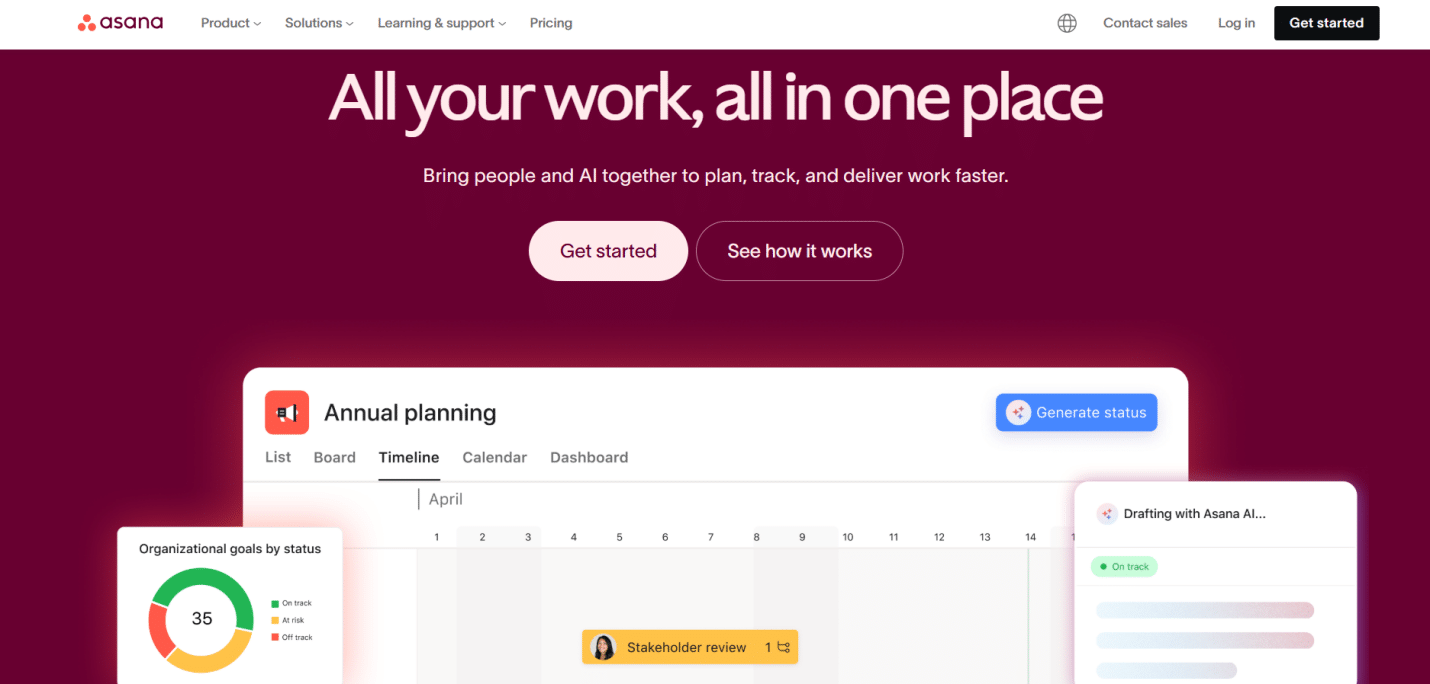This screenshot has width=1430, height=684.
Task: Click the goals donut chart
Action: [201, 619]
